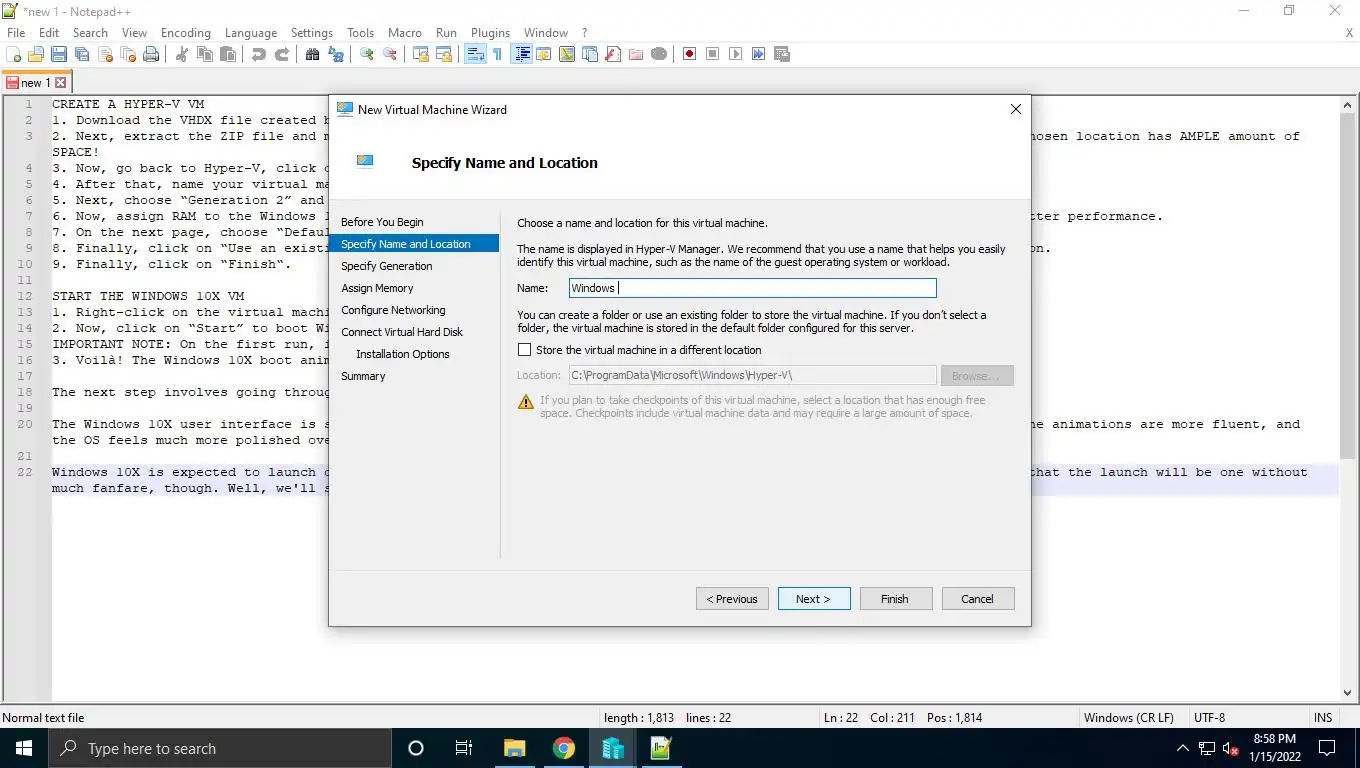The height and width of the screenshot is (768, 1360).
Task: Click Run Macro Multiple Times icon
Action: pyautogui.click(x=758, y=54)
